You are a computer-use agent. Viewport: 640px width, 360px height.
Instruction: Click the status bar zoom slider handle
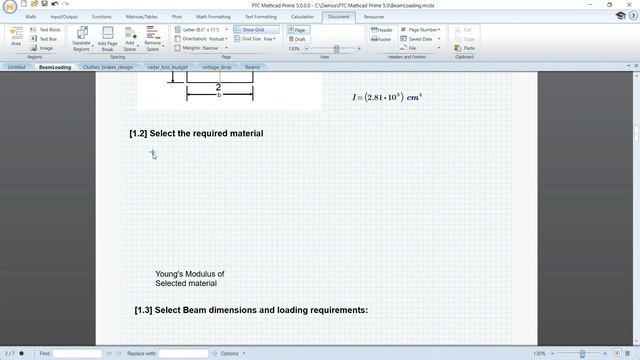tap(582, 353)
